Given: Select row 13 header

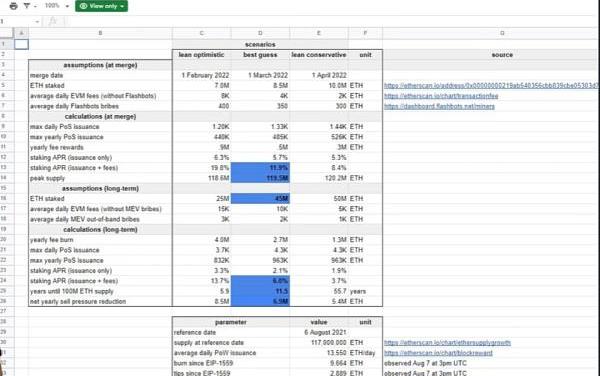Looking at the screenshot, I should point(4,168).
